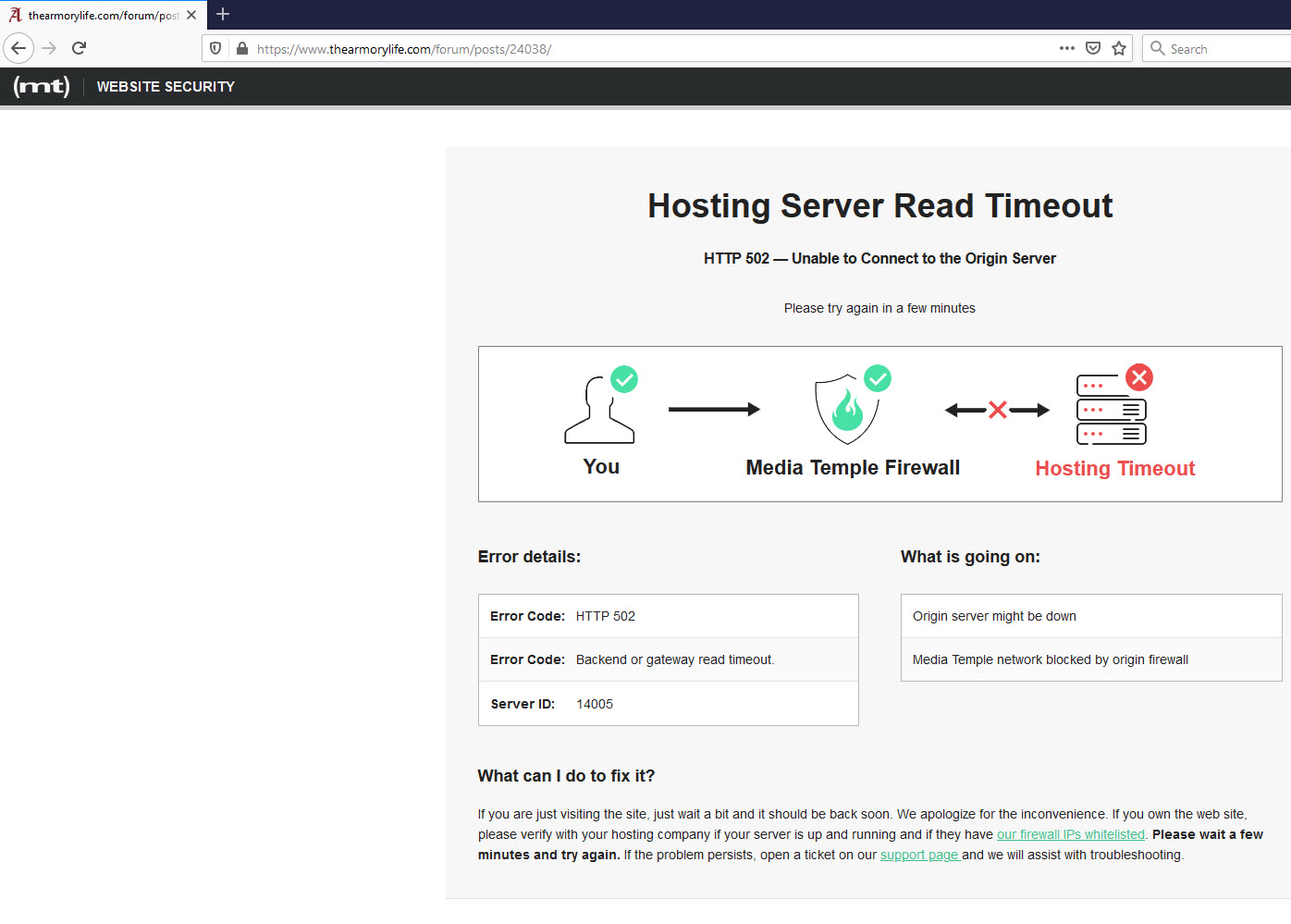
Task: View site security via the padlock icon
Action: pyautogui.click(x=241, y=48)
